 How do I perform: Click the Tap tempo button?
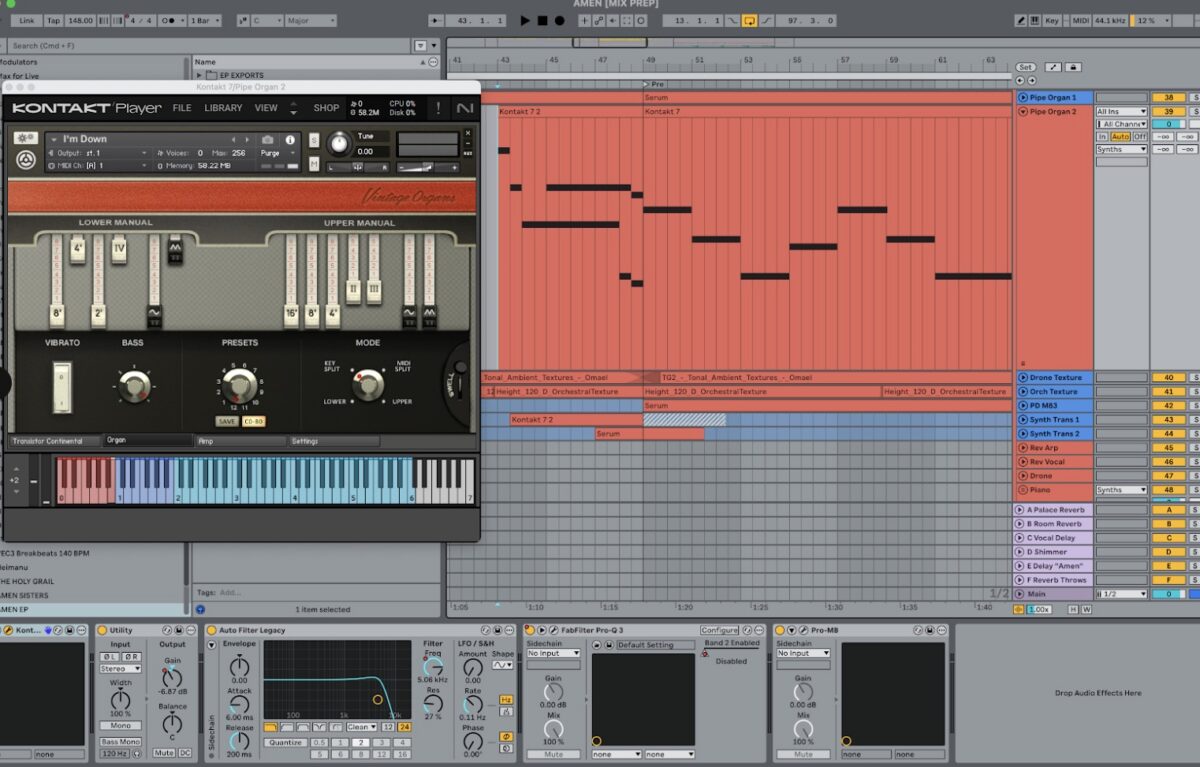(52, 20)
